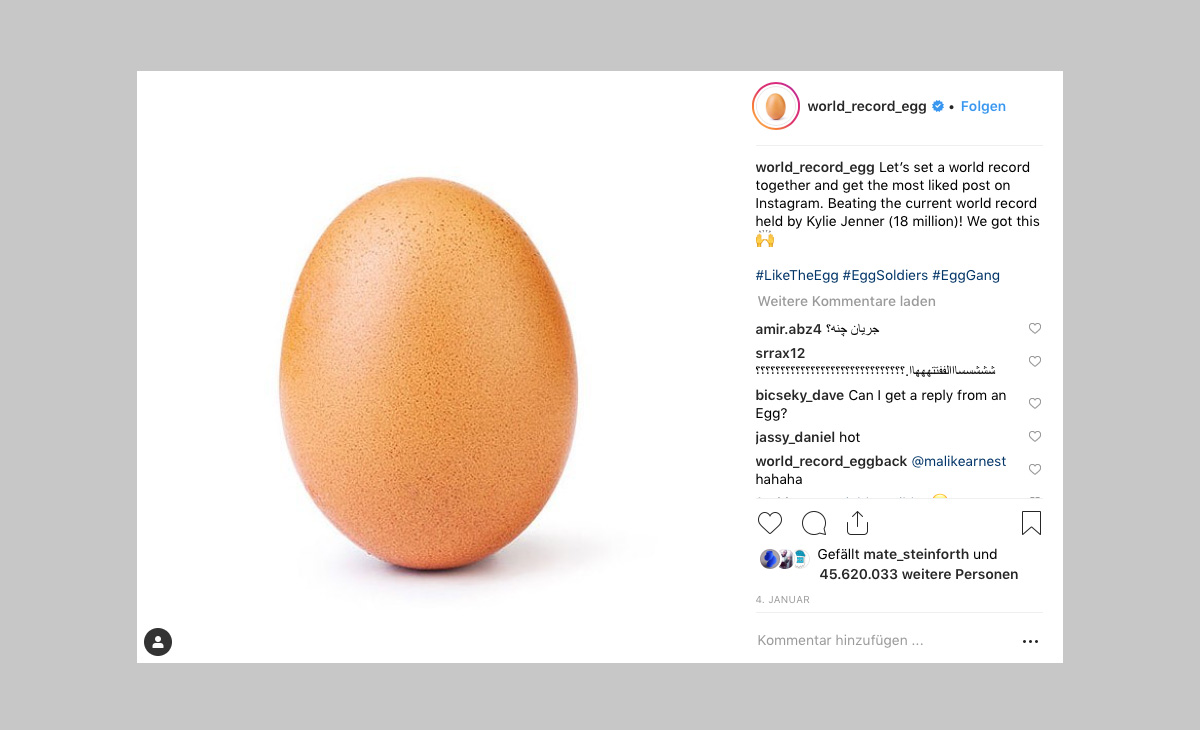Open comments via the speech bubble icon
This screenshot has width=1200, height=730.
point(814,523)
